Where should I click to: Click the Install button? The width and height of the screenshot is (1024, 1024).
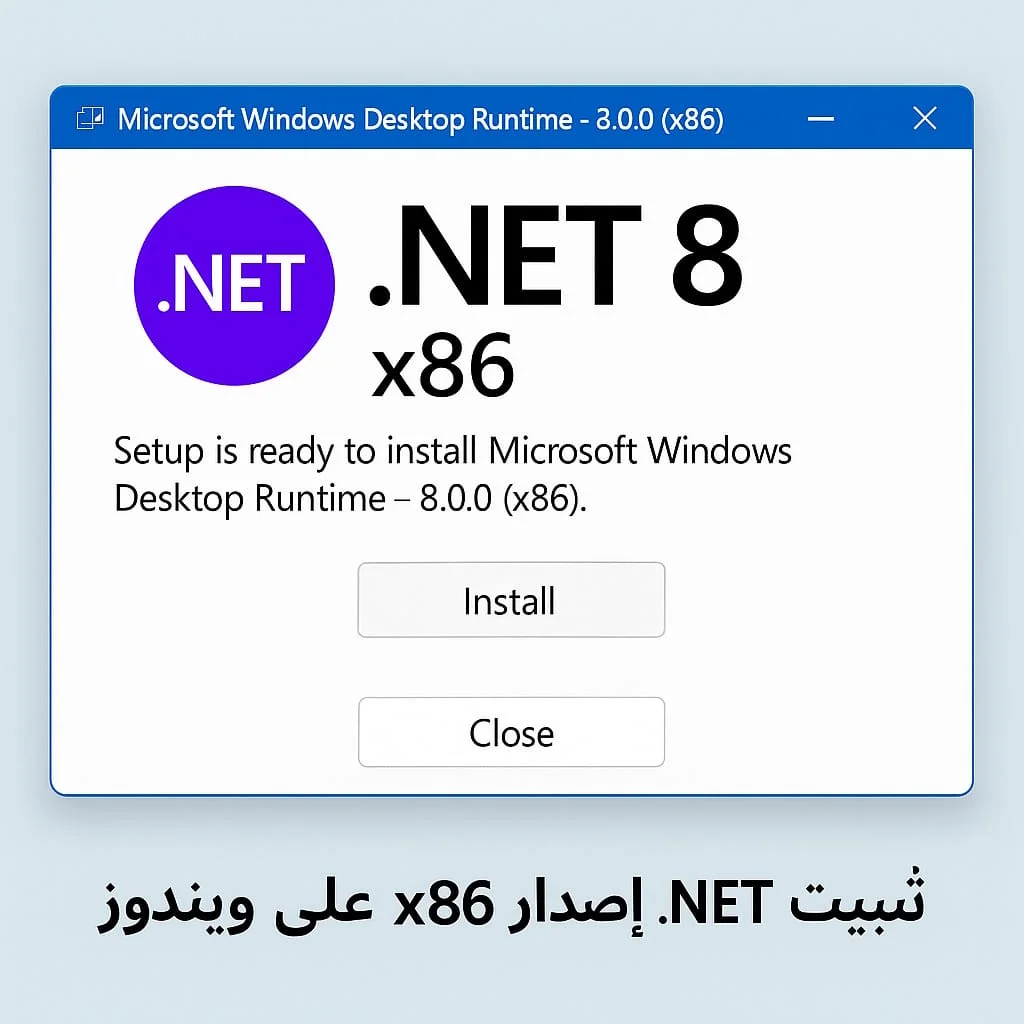(x=511, y=600)
